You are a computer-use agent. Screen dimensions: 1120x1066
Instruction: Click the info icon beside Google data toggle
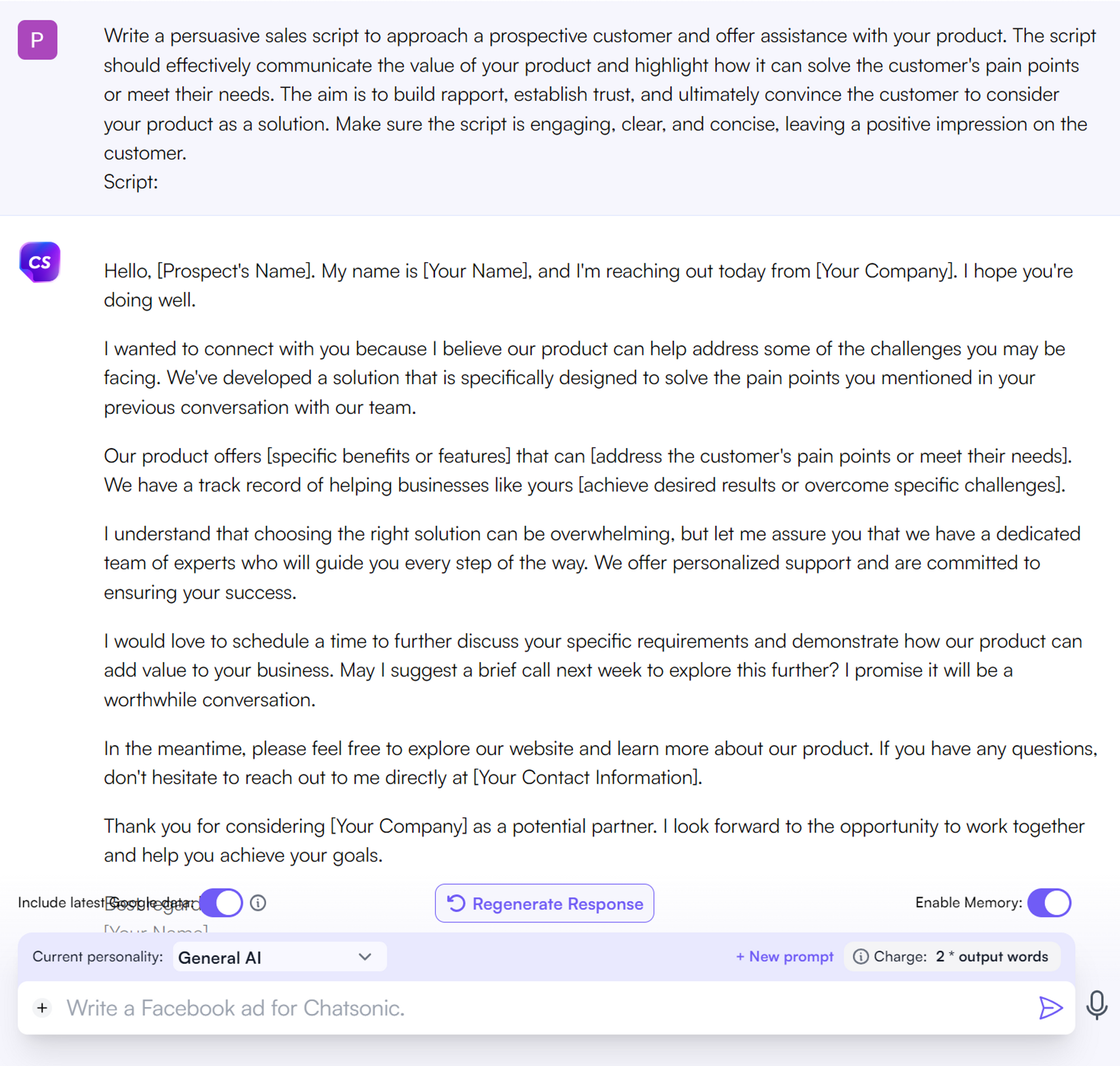[258, 903]
